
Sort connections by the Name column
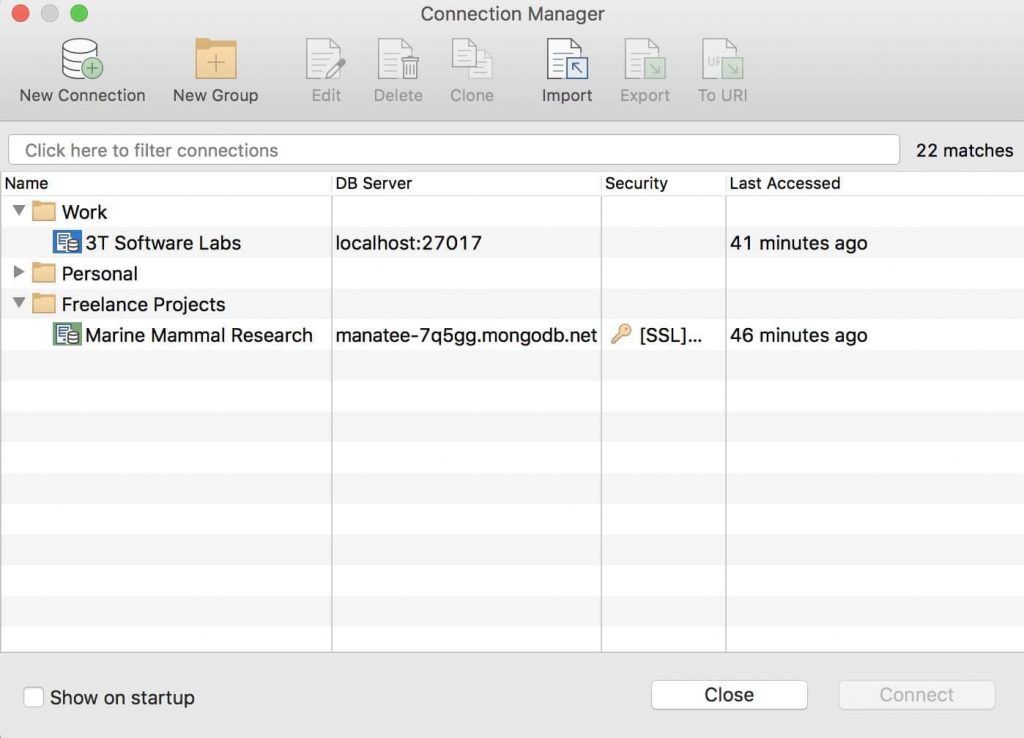pyautogui.click(x=27, y=183)
